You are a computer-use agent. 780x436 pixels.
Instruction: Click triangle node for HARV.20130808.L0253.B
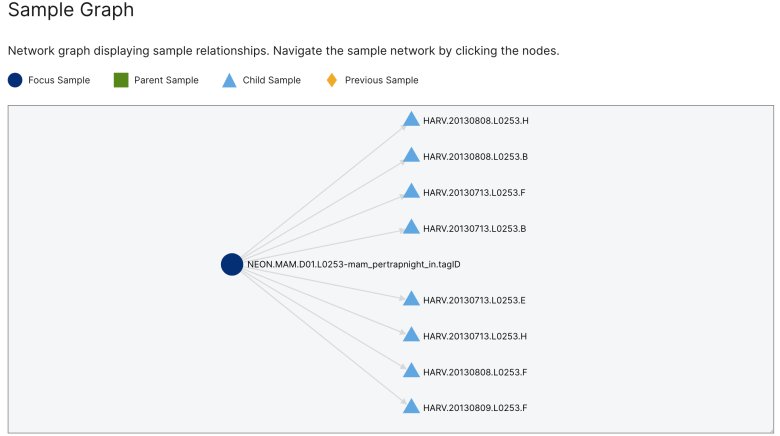(x=411, y=155)
